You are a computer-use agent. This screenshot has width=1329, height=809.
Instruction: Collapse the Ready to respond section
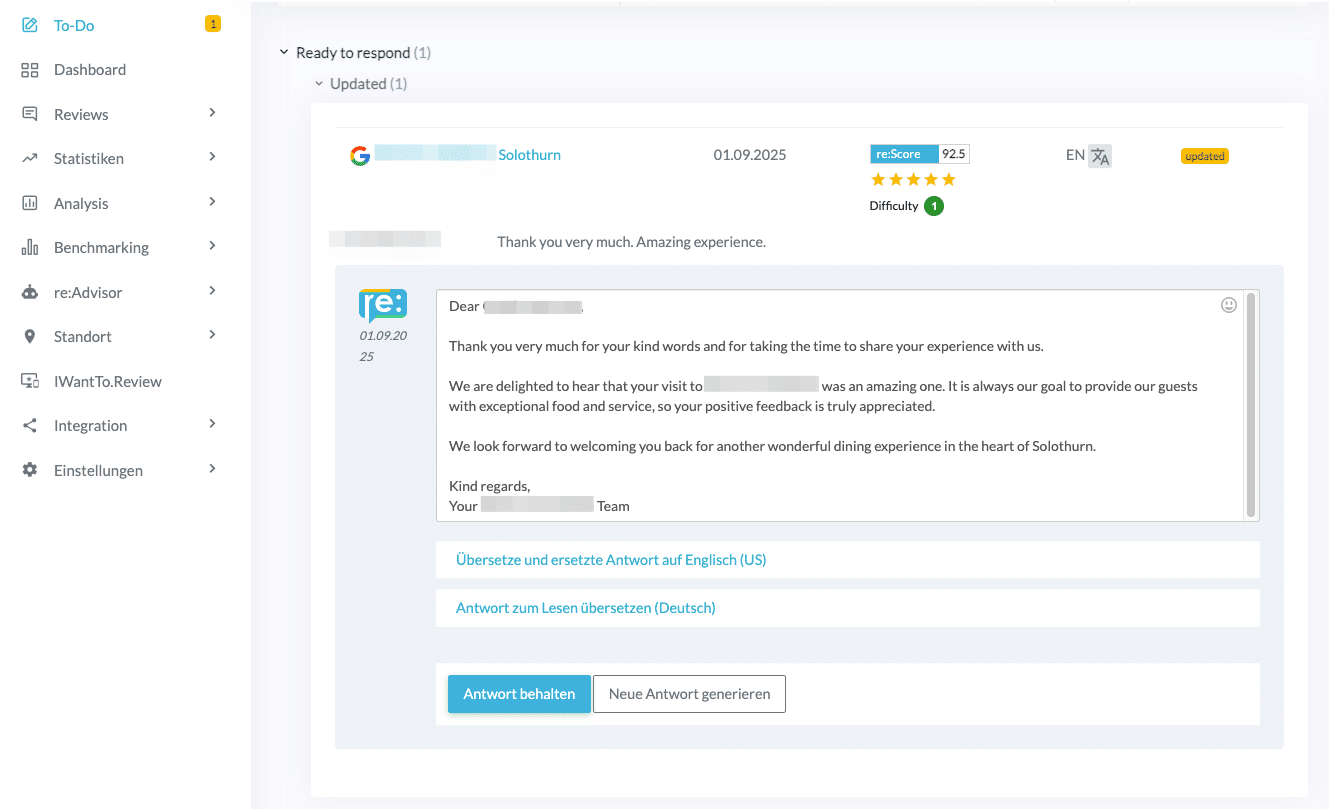click(x=285, y=52)
